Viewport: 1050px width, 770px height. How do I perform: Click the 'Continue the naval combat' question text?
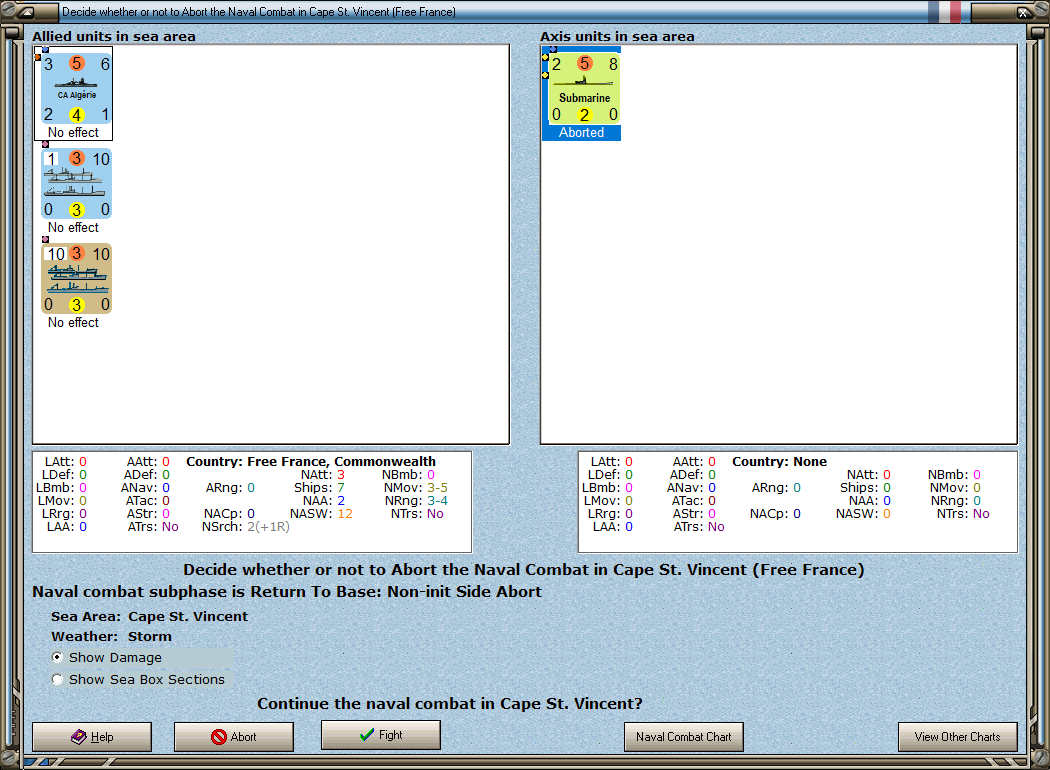[x=449, y=704]
